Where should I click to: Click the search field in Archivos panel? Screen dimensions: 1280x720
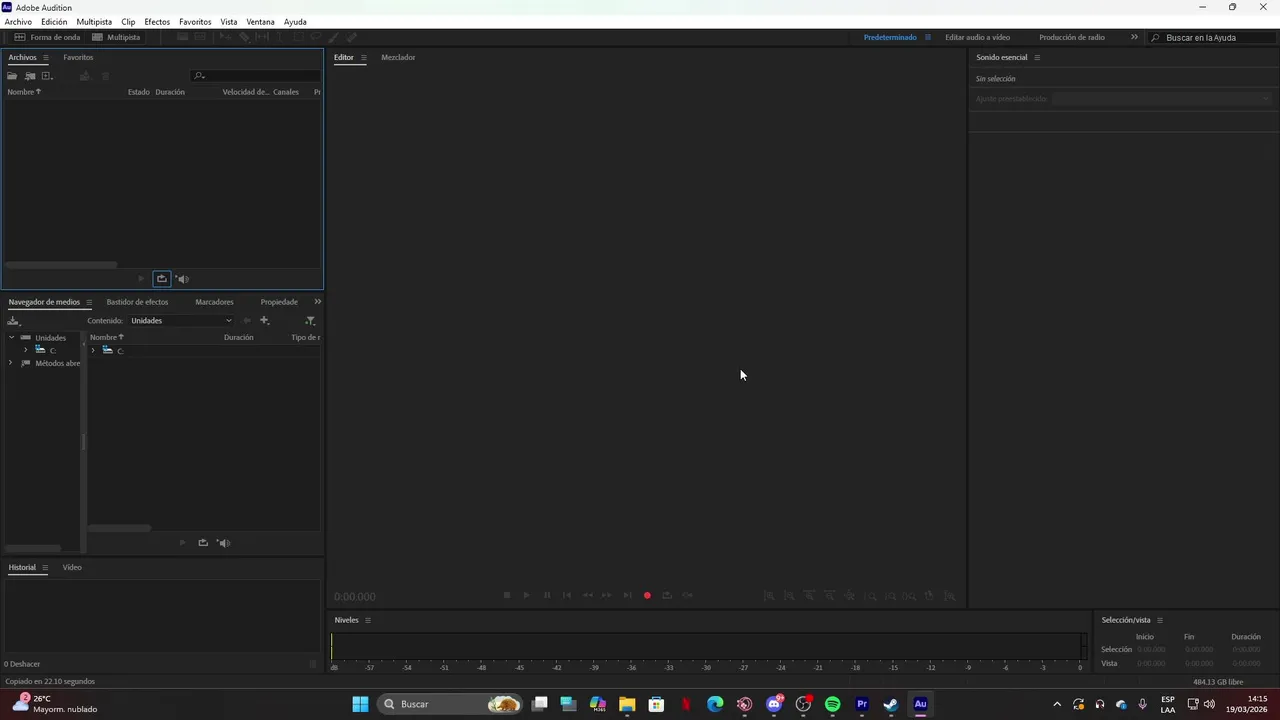256,76
